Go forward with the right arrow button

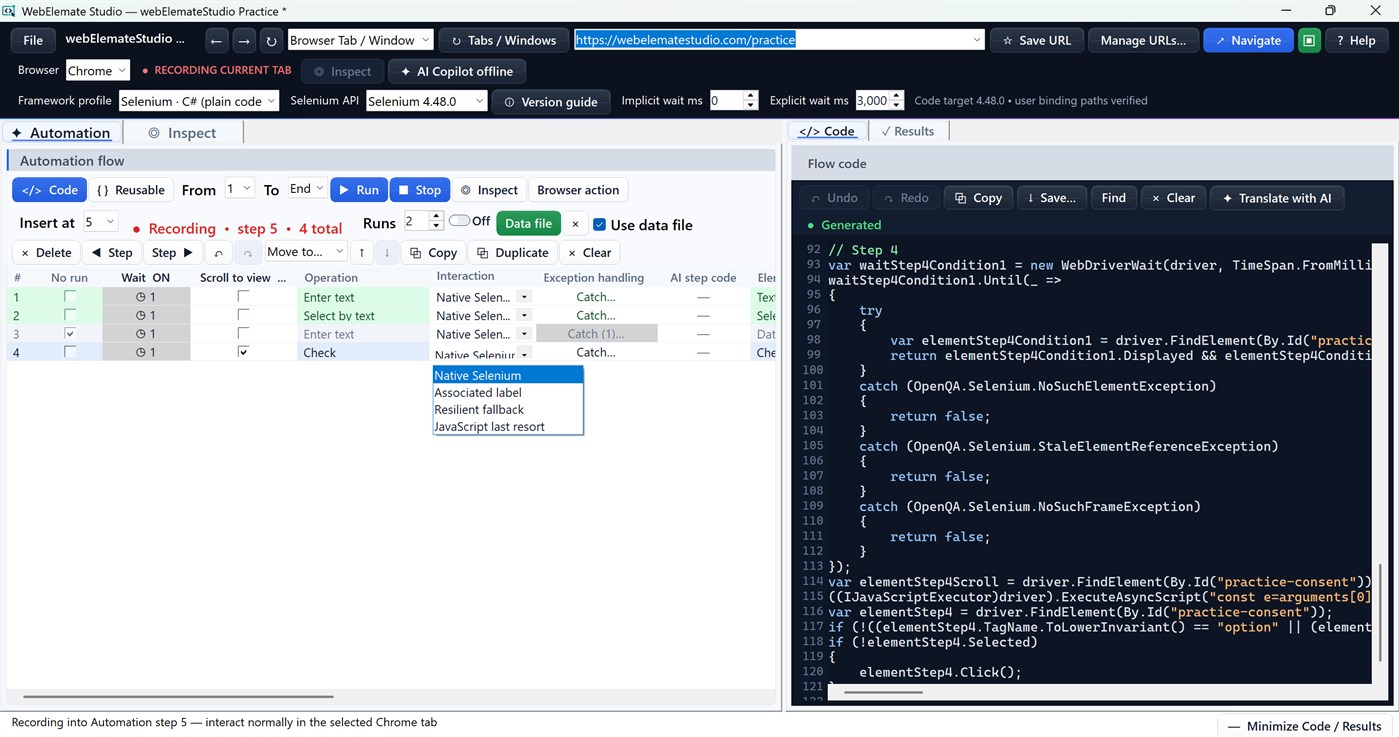click(x=244, y=40)
